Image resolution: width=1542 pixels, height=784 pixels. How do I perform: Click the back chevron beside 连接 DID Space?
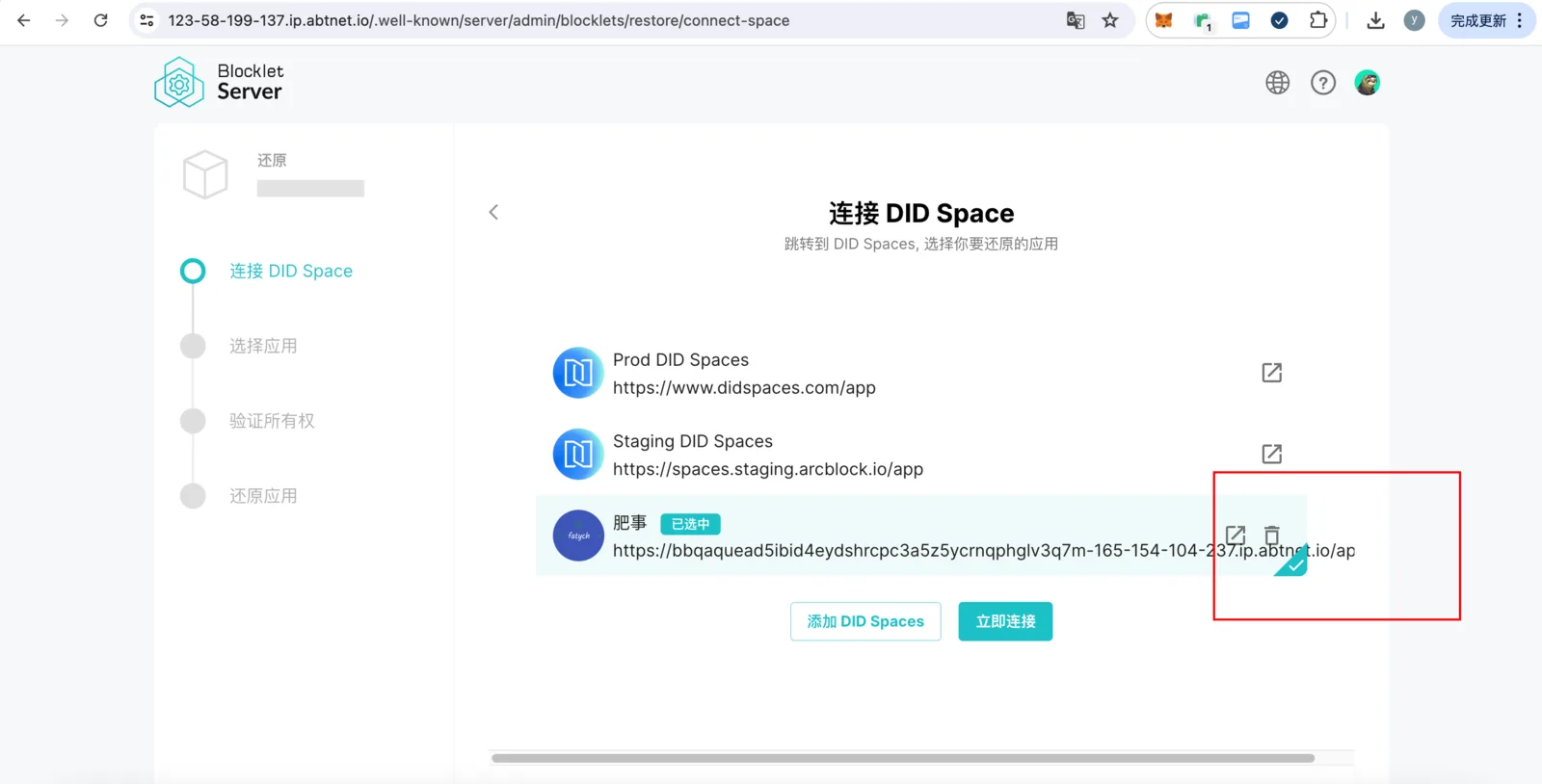click(x=493, y=212)
